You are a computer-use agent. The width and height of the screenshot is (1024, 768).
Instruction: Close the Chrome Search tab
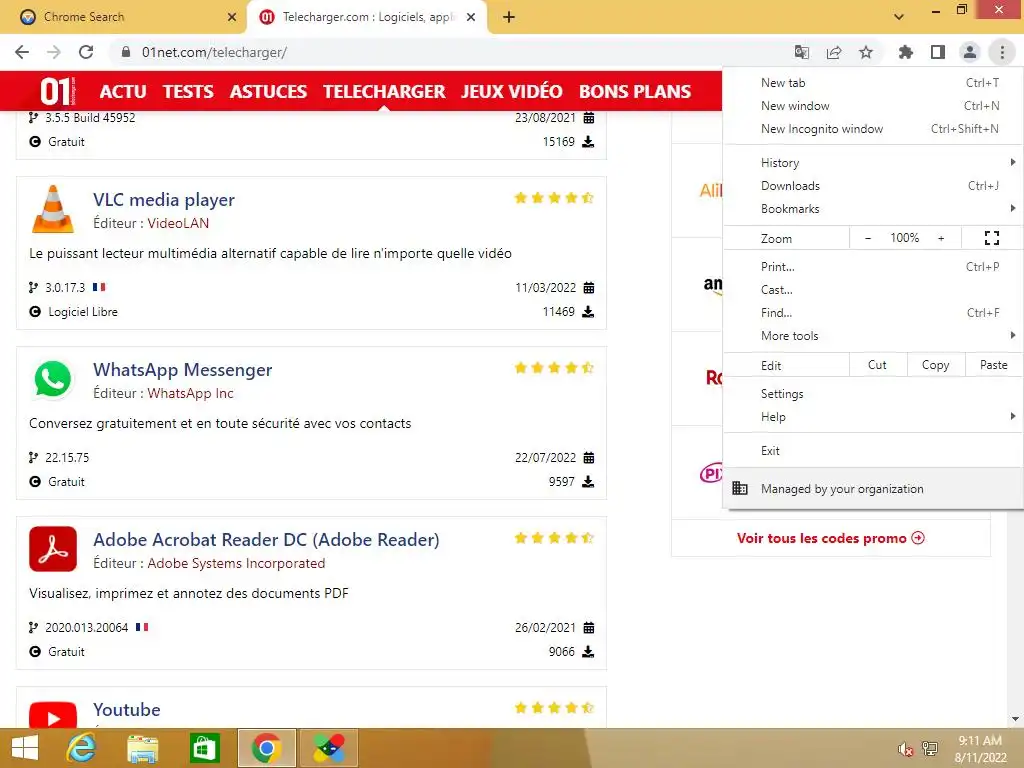(x=232, y=17)
